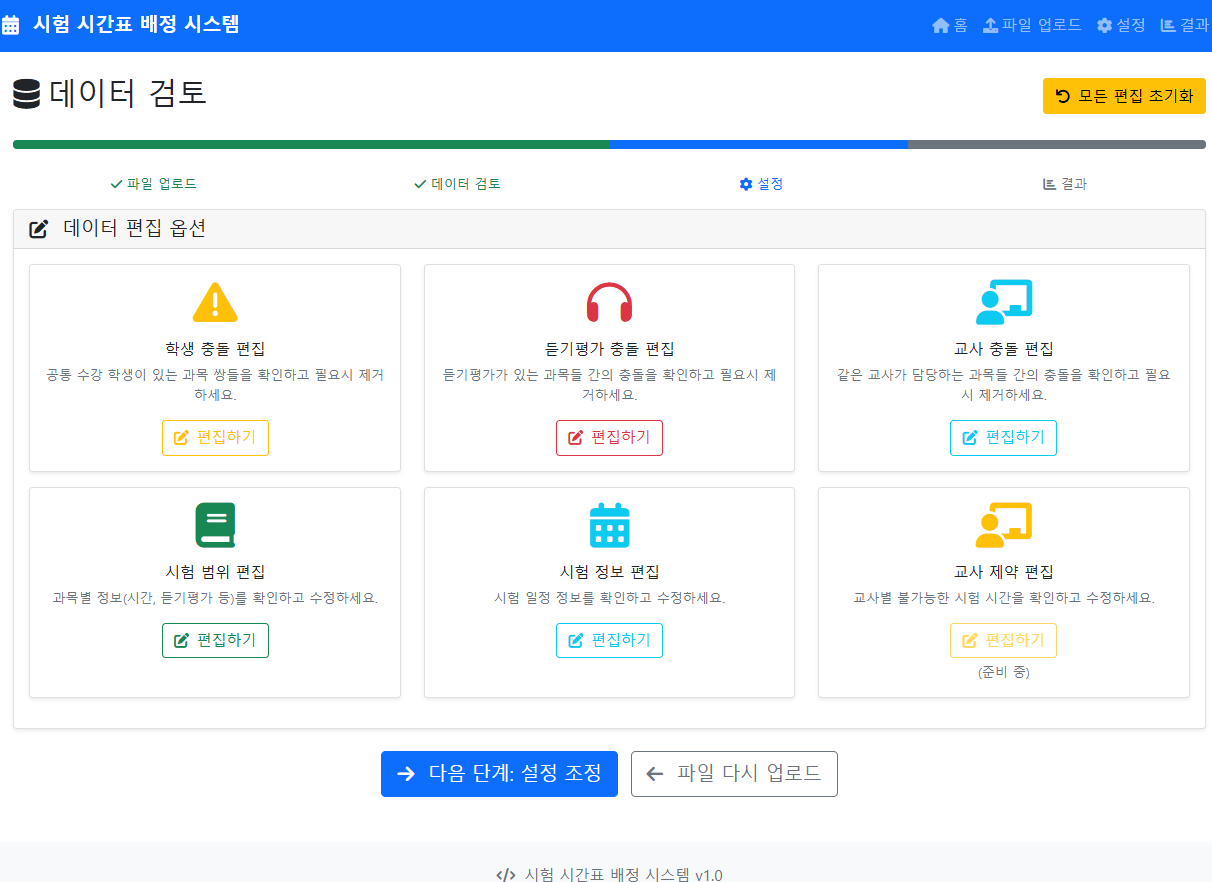Click 모든 편집 초기화 button
Screen dimensions: 1212x882
click(x=1124, y=96)
